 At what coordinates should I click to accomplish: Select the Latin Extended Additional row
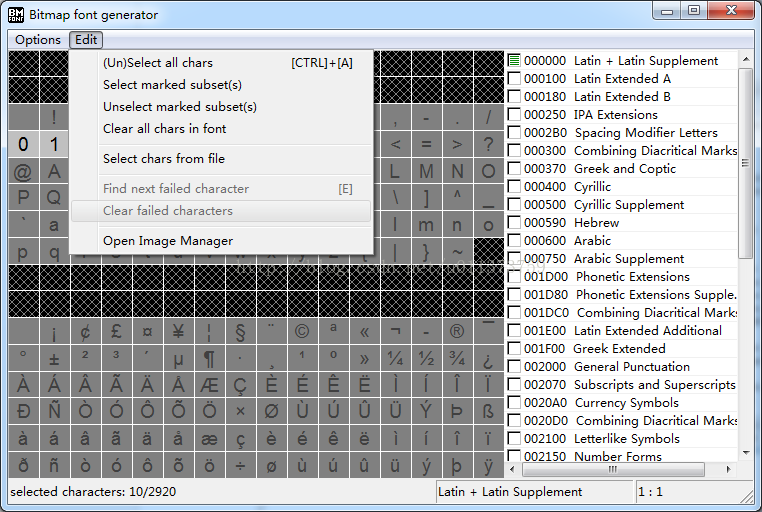[622, 330]
